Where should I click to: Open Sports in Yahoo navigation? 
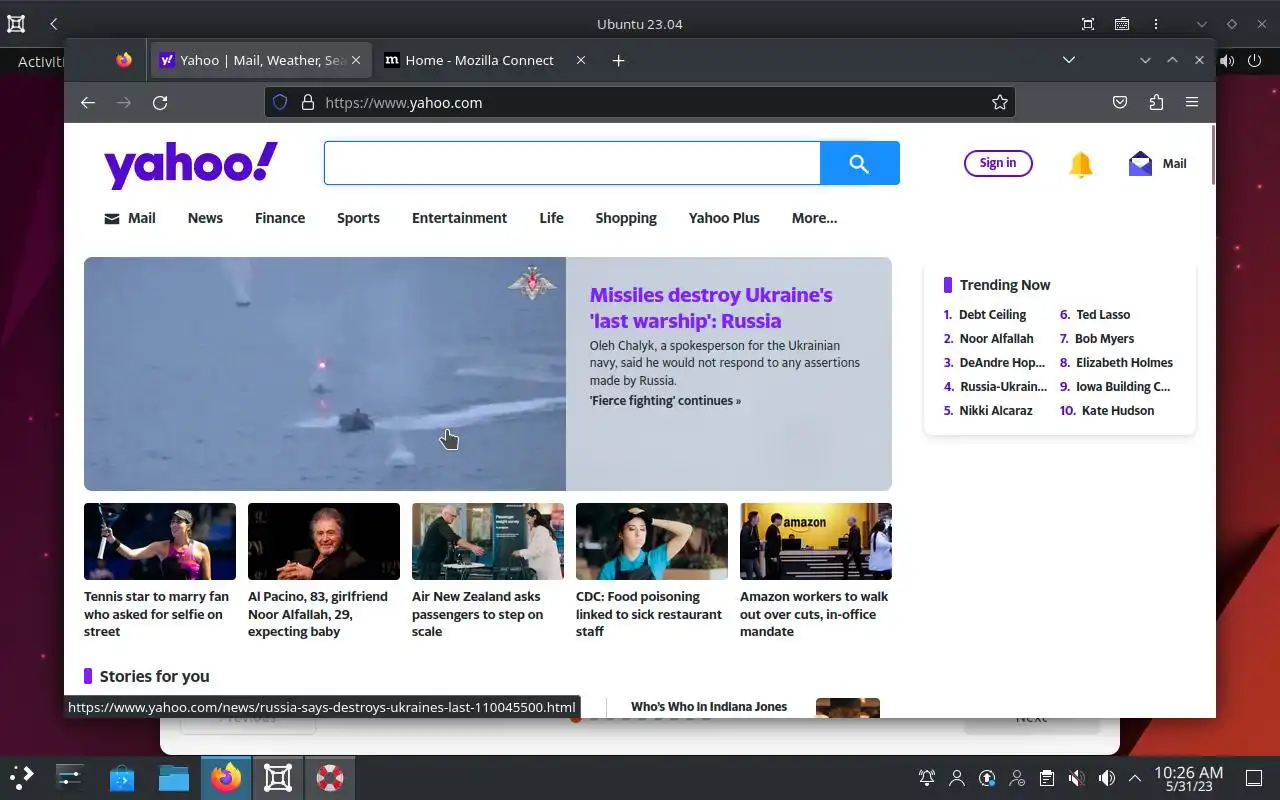coord(358,218)
